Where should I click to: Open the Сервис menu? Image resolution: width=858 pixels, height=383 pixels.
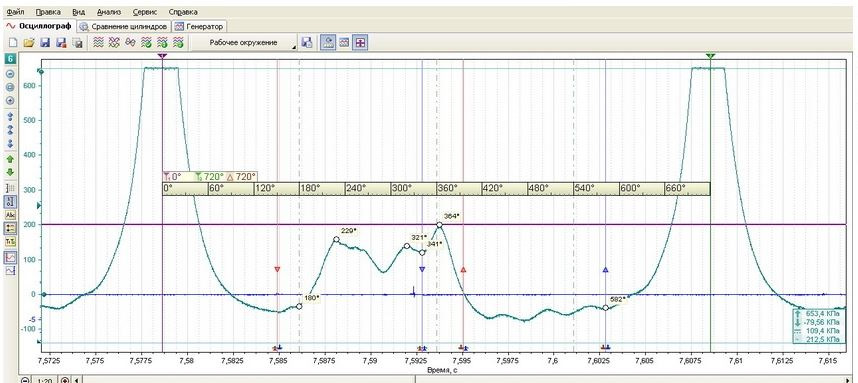coord(144,11)
